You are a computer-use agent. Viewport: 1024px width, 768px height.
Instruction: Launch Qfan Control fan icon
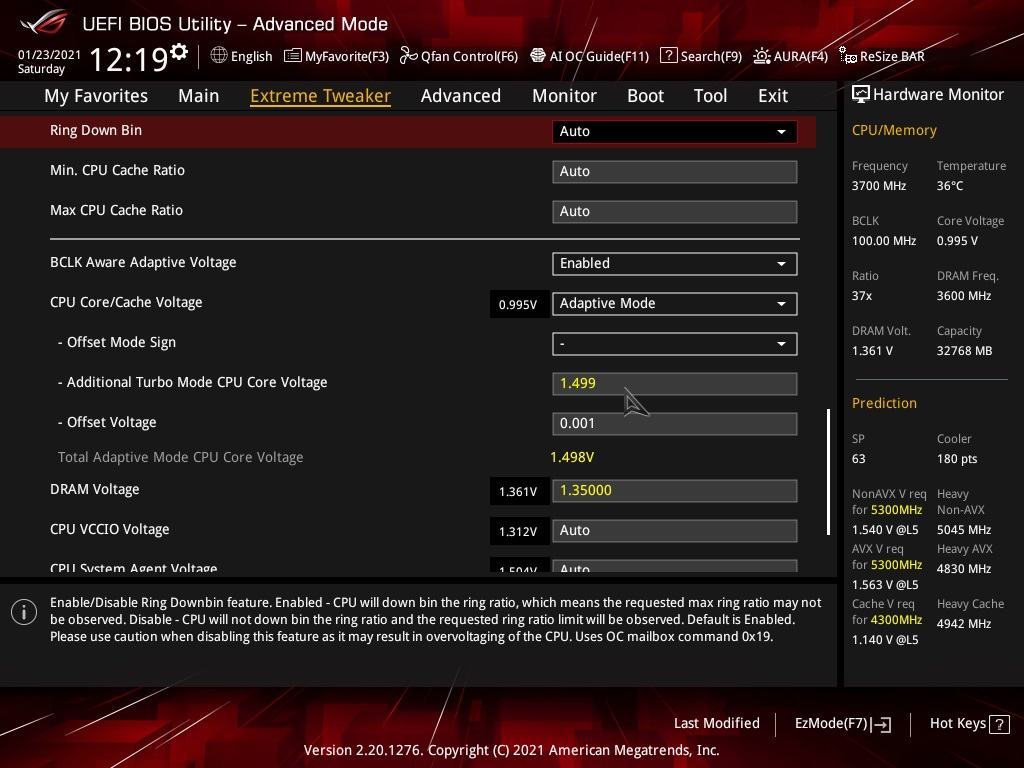click(409, 56)
